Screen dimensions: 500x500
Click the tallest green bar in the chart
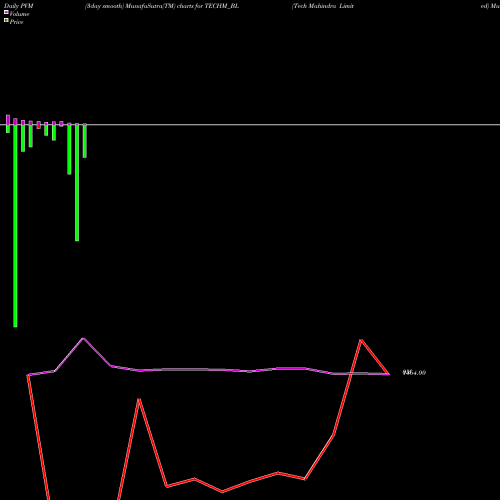pyautogui.click(x=15, y=226)
